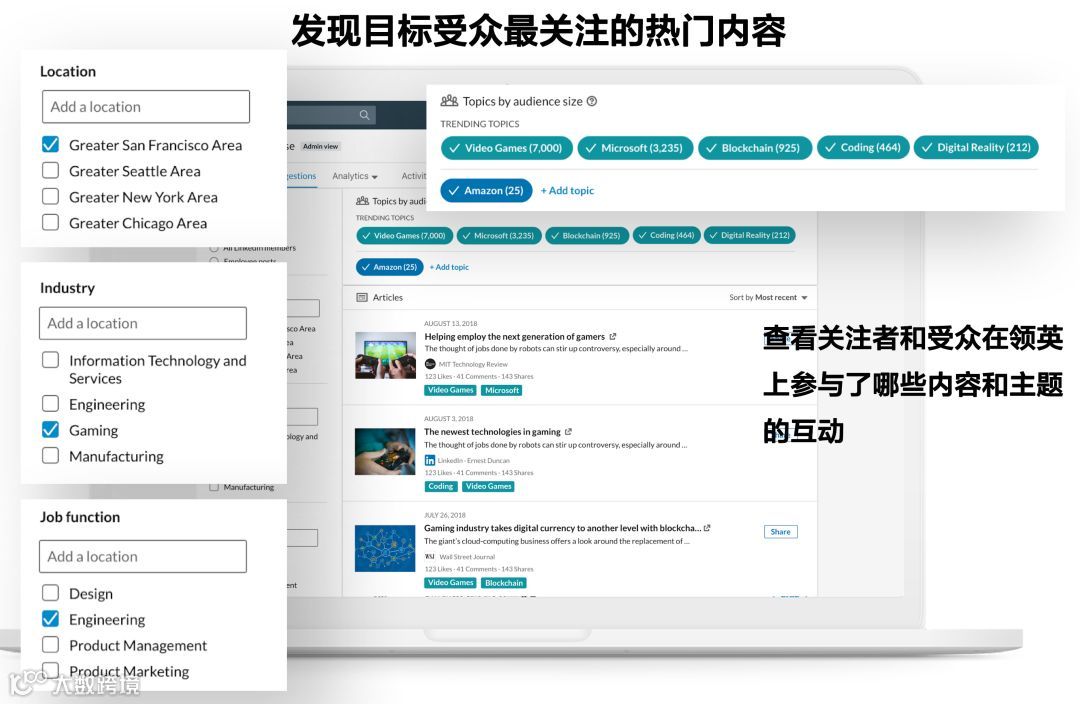Screen dimensions: 1080x704
Task: Click Articles section icon
Action: click(x=362, y=298)
